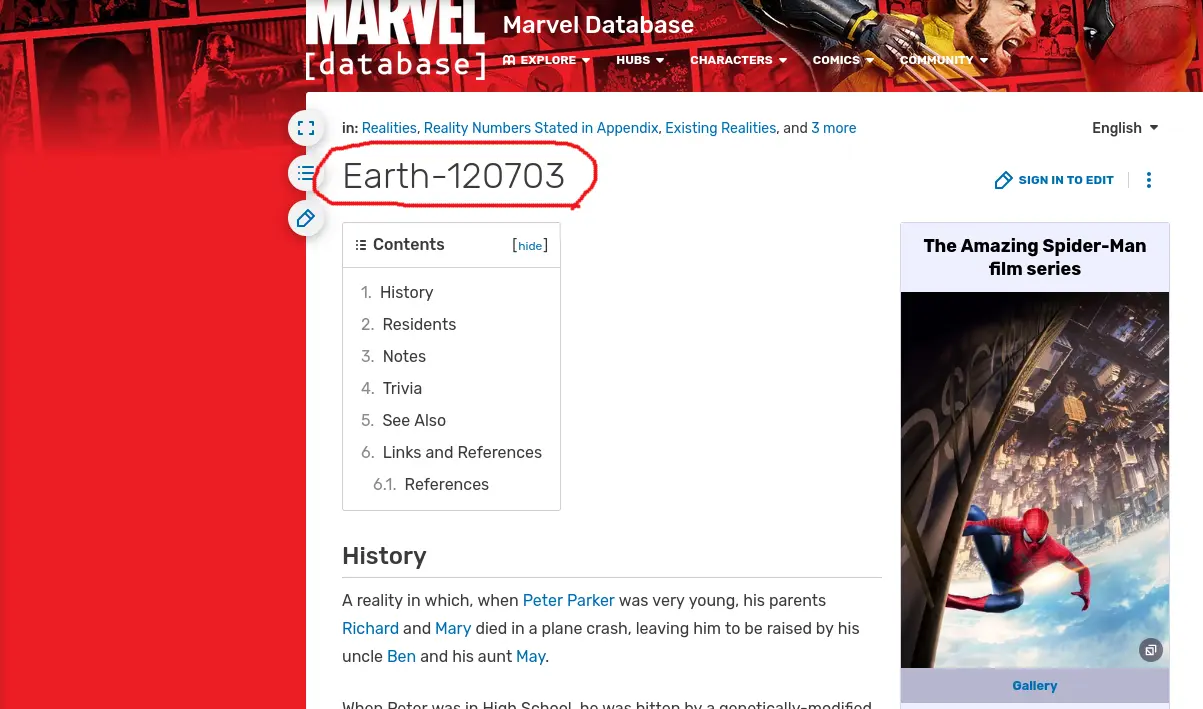Click the pencil edit icon on sidebar
1203x709 pixels.
point(306,218)
